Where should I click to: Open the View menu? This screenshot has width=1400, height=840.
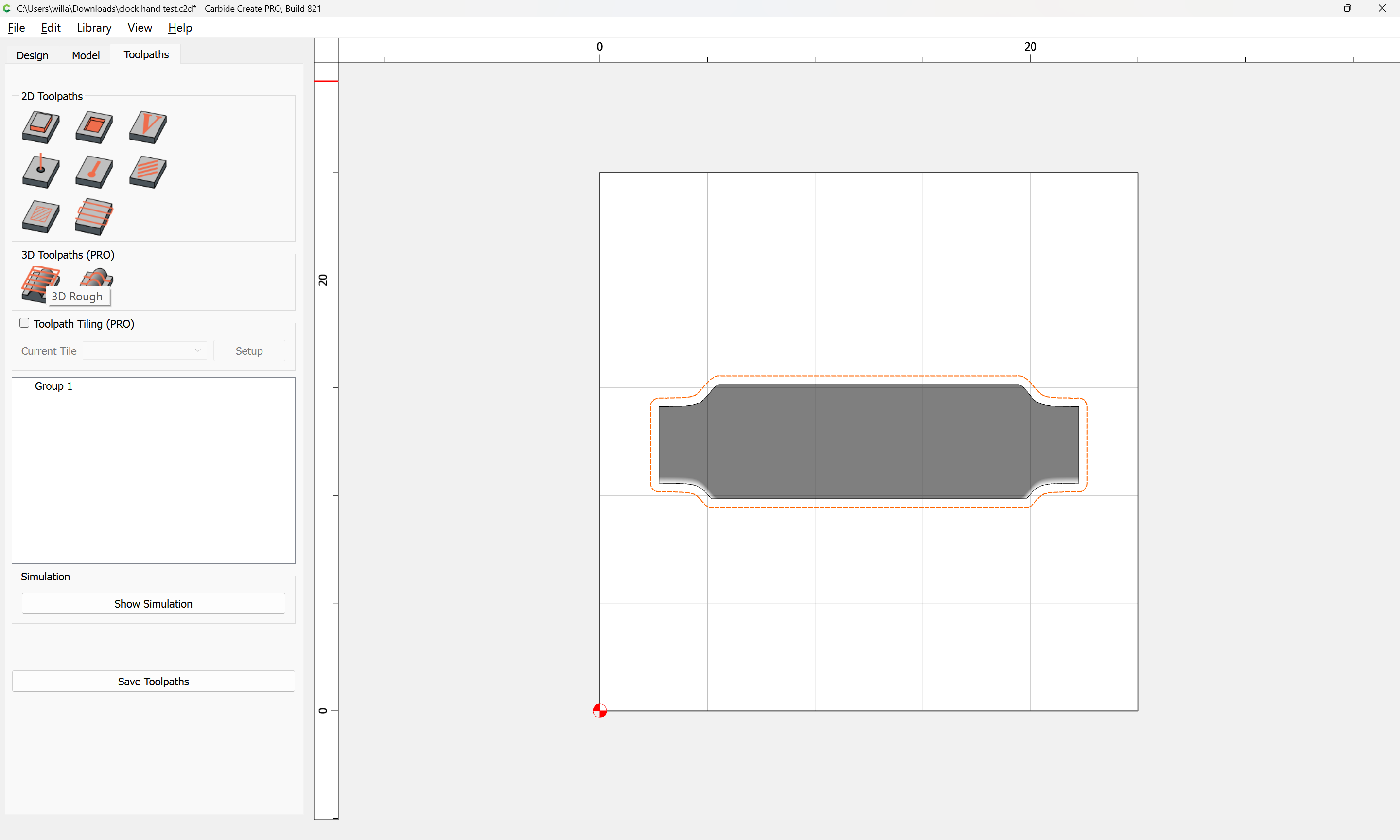[139, 28]
